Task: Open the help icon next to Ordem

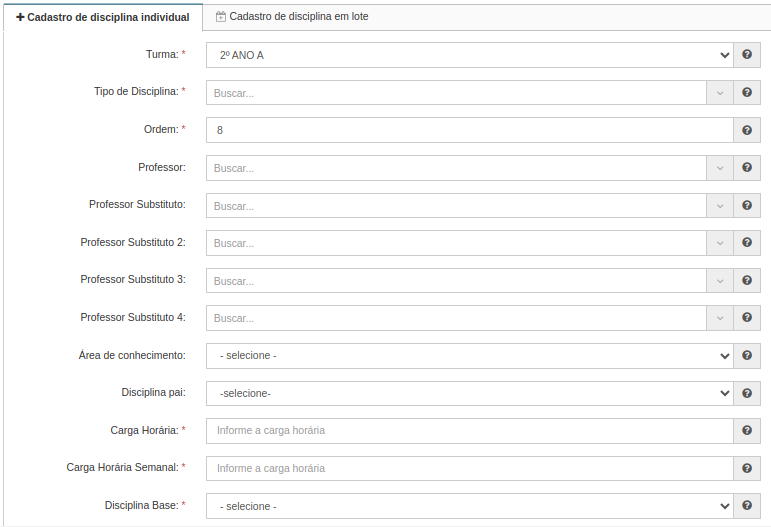Action: pos(746,130)
